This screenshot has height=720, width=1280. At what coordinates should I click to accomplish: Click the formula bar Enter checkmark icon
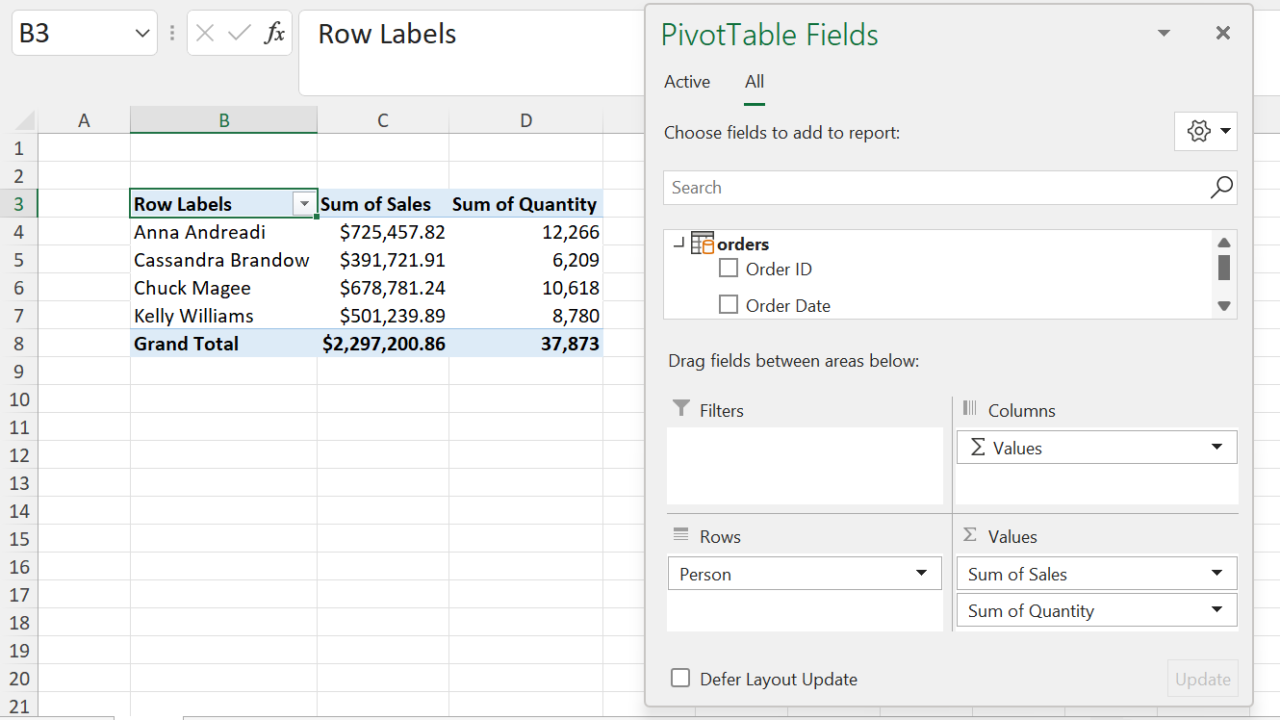click(239, 33)
